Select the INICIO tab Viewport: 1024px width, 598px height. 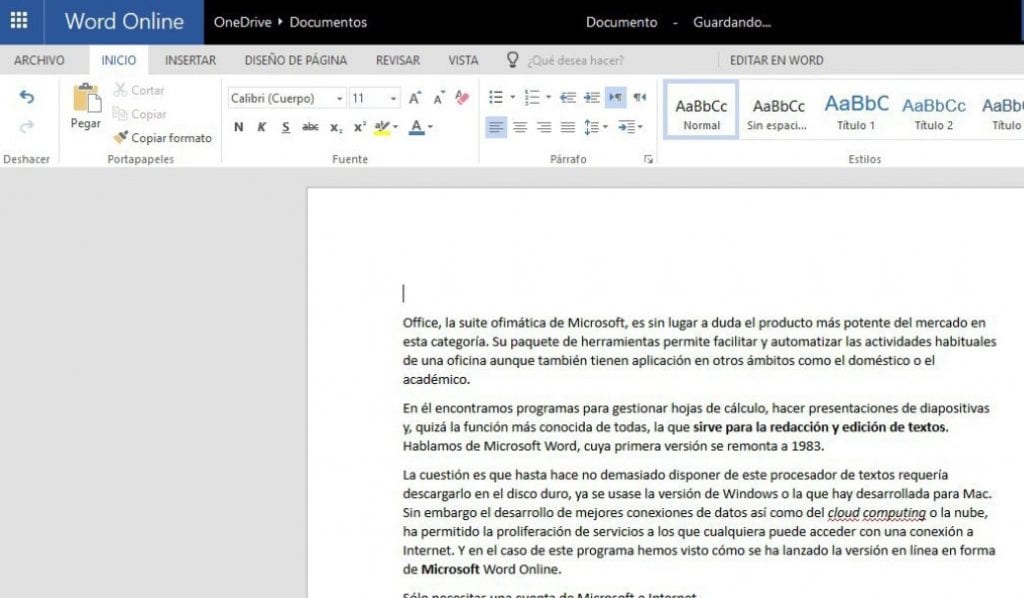pos(119,60)
